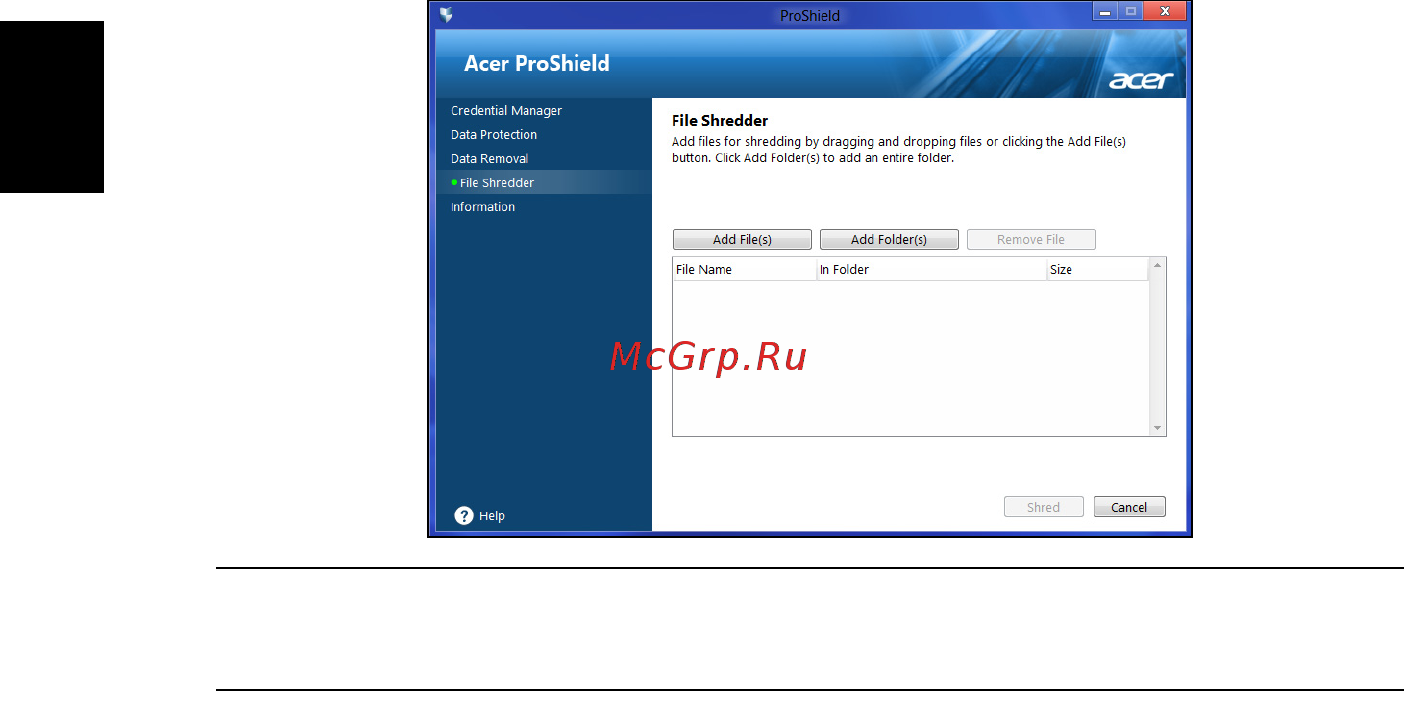Sort list by In Folder column

pyautogui.click(x=932, y=270)
